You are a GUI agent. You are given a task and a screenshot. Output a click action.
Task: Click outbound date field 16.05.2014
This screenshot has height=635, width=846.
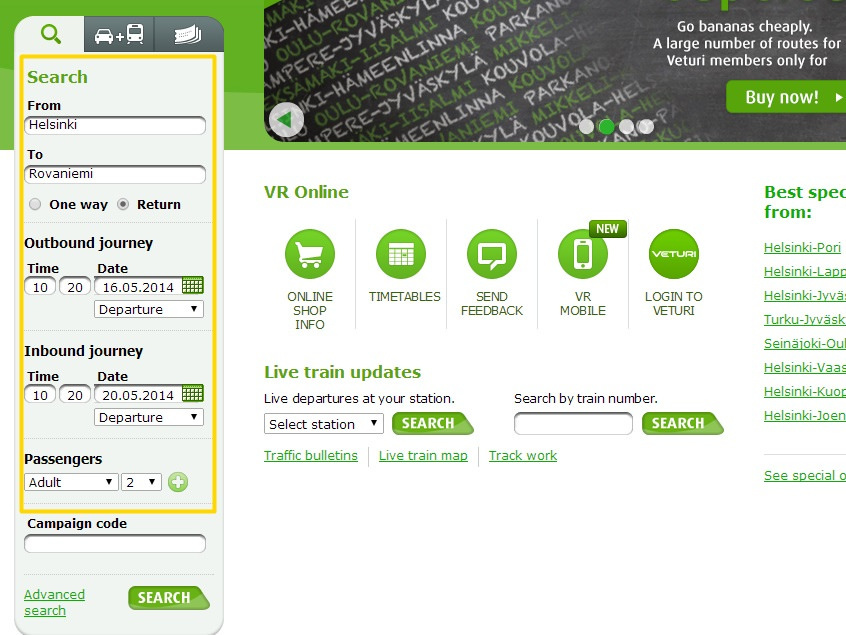pos(138,287)
